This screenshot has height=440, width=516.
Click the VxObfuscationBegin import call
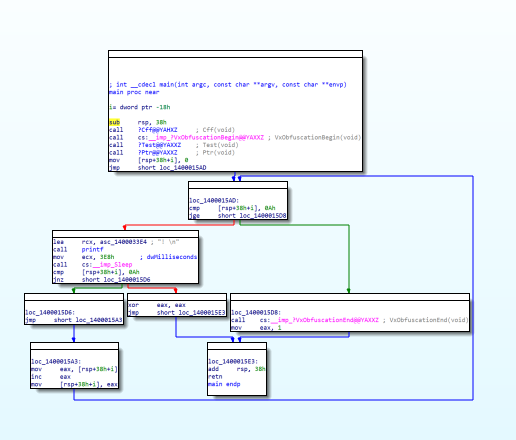pyautogui.click(x=206, y=137)
